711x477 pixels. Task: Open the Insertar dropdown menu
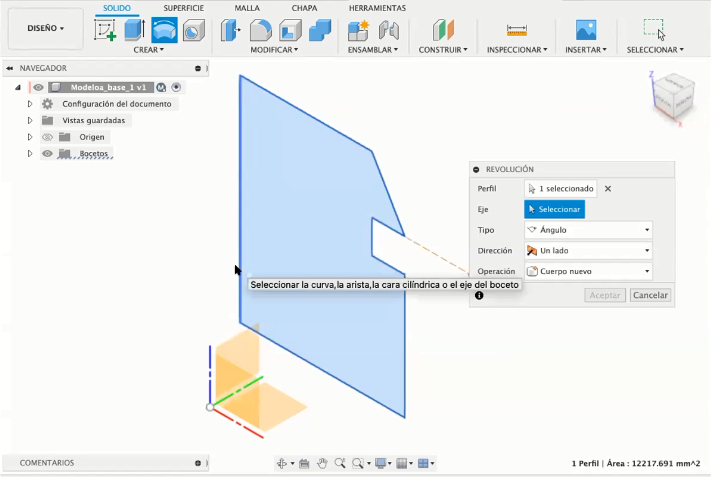[x=585, y=50]
